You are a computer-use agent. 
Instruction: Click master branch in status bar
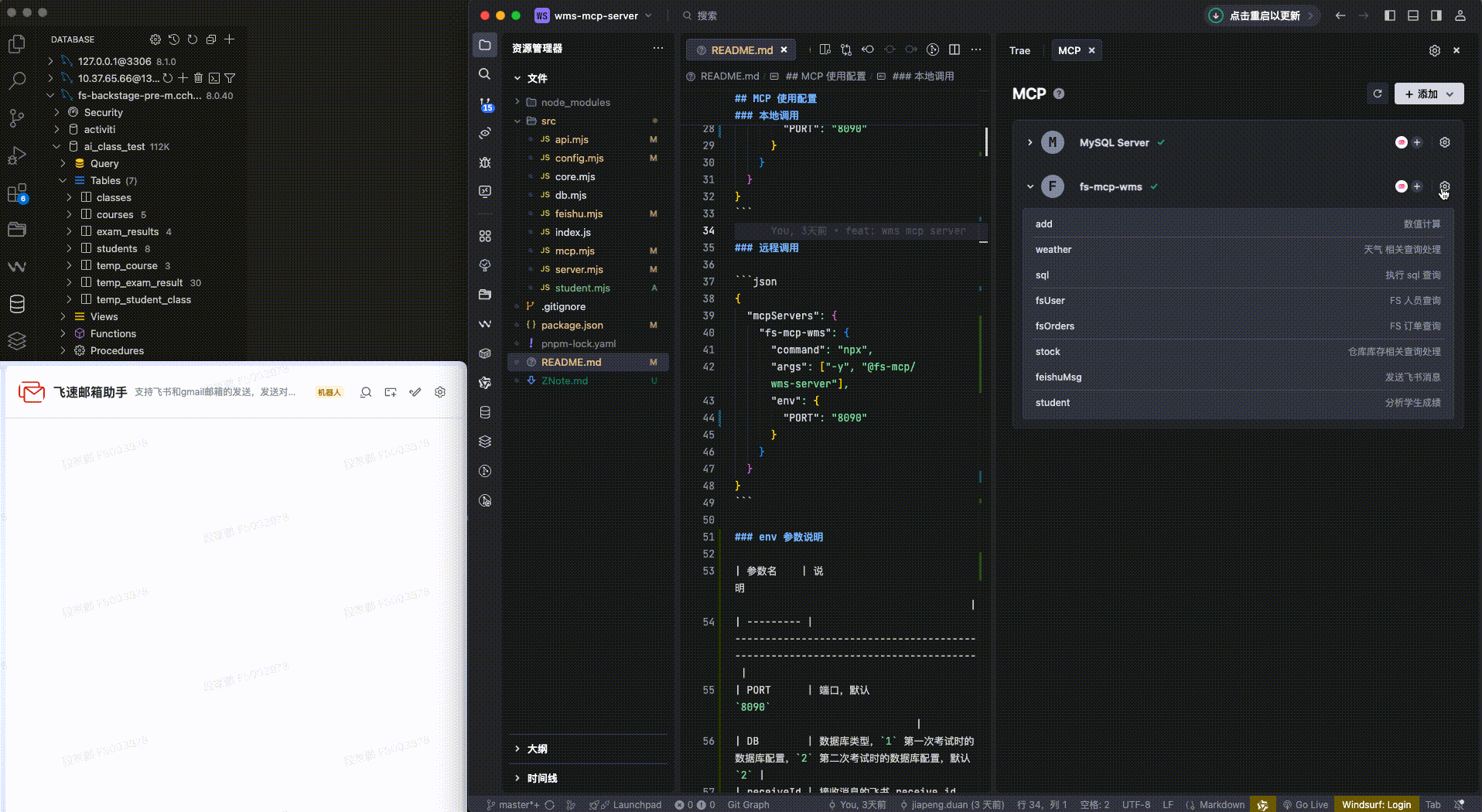point(513,804)
